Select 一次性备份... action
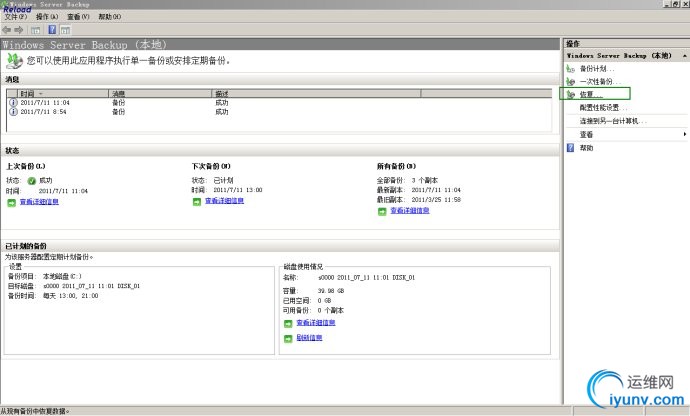 tap(600, 81)
